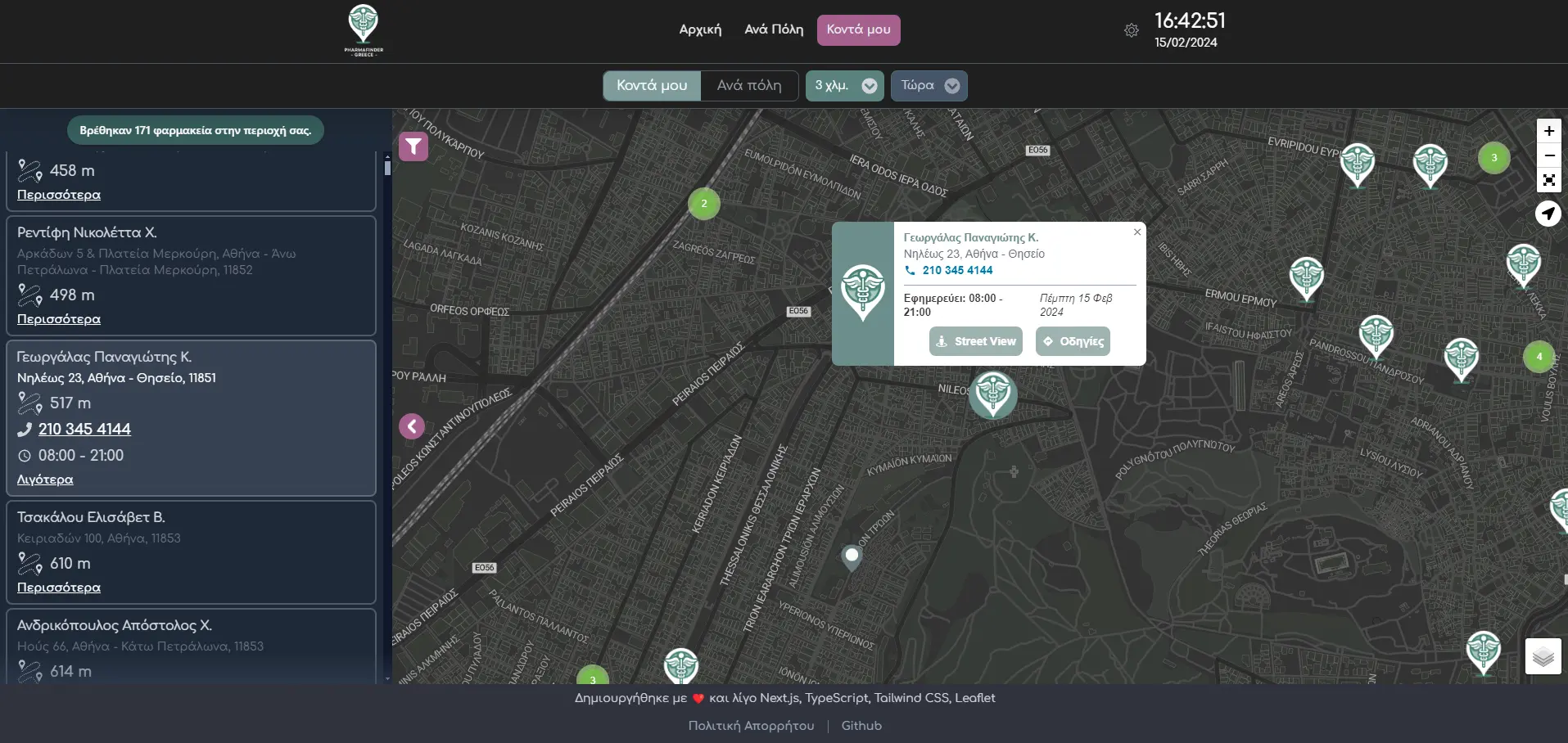Screen dimensions: 1568x743
Task: Zoom in on the map
Action: pyautogui.click(x=1548, y=131)
